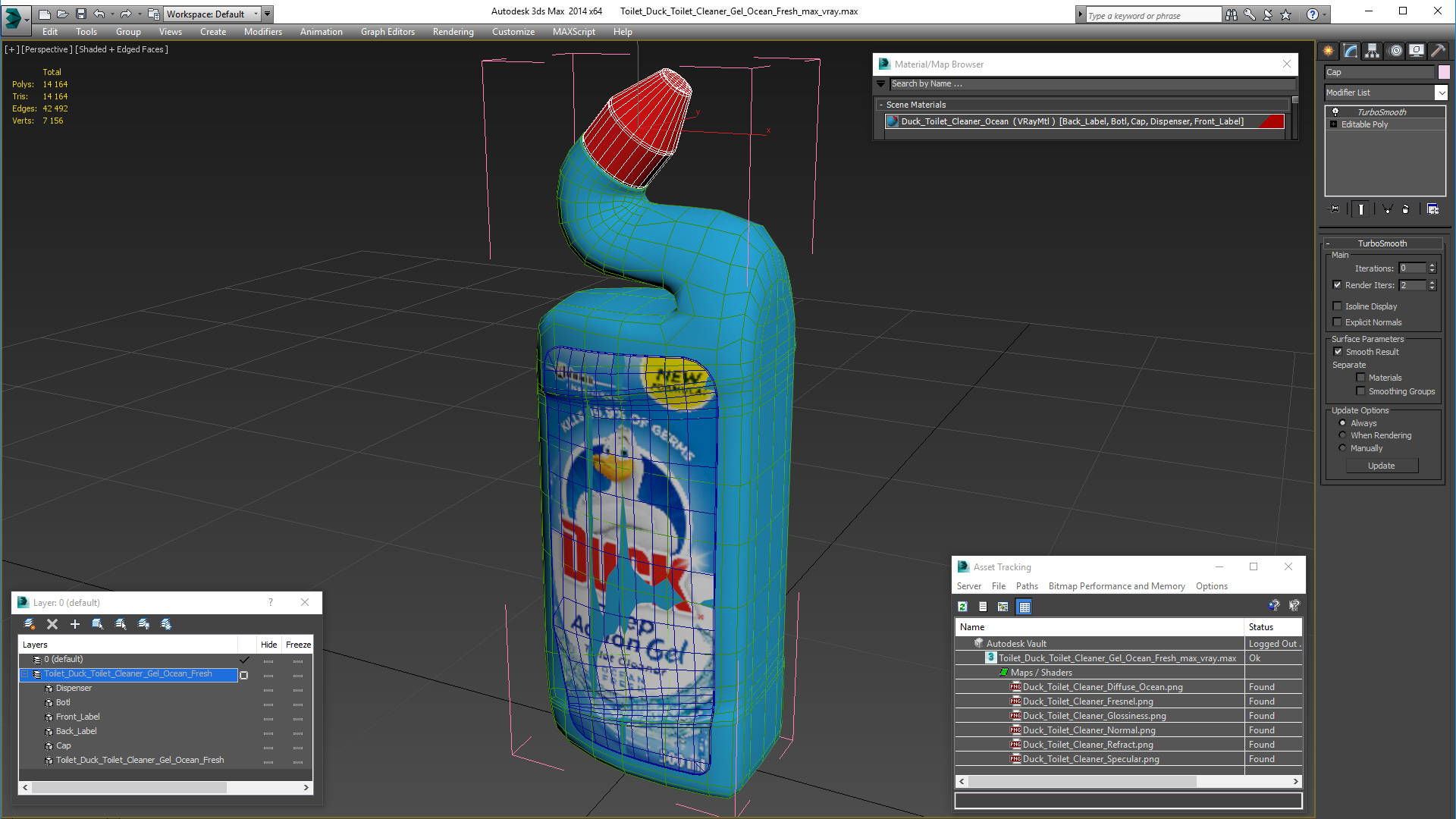The height and width of the screenshot is (819, 1456).
Task: Select Duck_Toilet_Cleaner_Ocean material entry
Action: pos(1084,121)
